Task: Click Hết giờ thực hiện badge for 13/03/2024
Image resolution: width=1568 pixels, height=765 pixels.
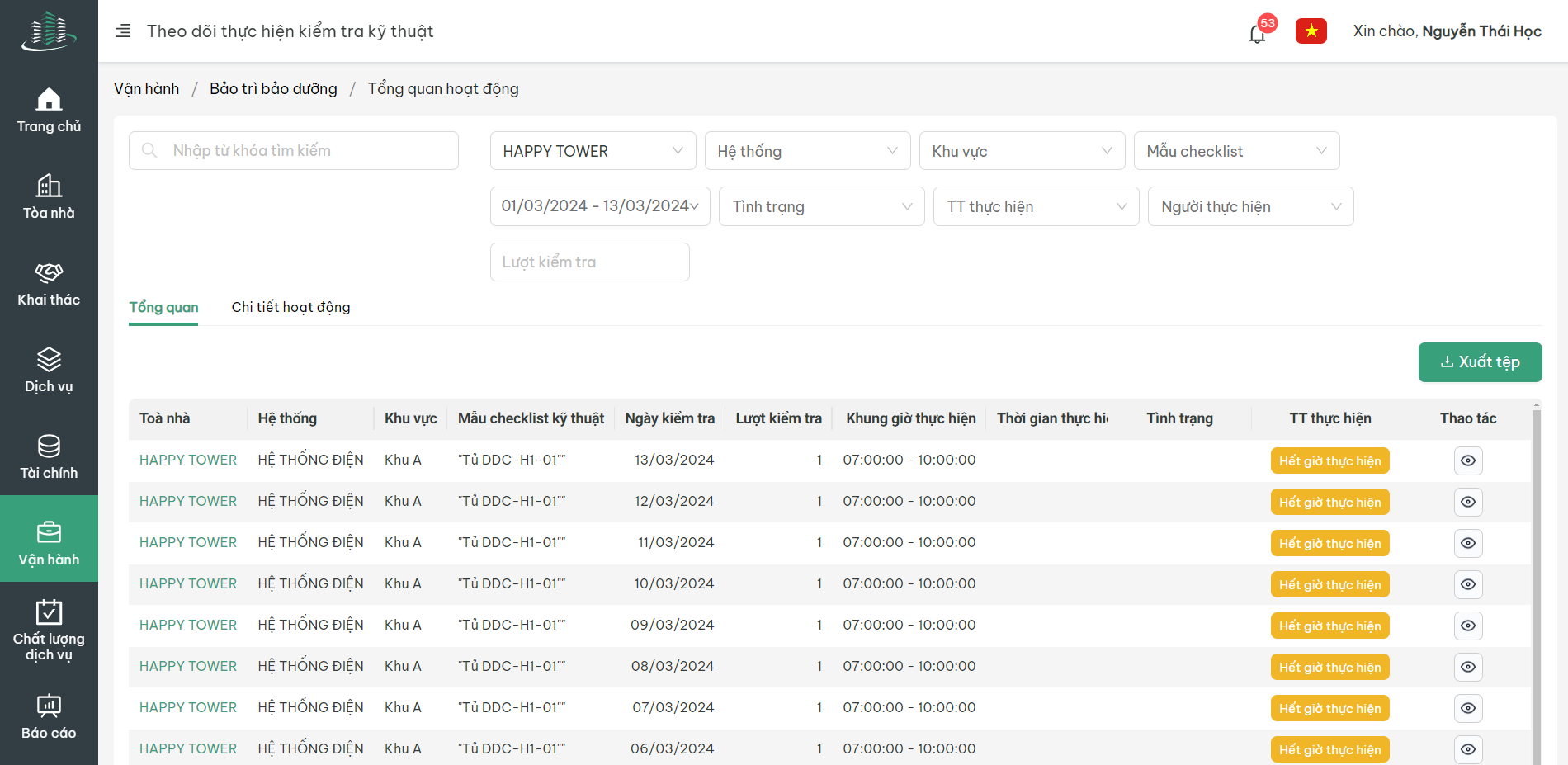Action: point(1330,460)
